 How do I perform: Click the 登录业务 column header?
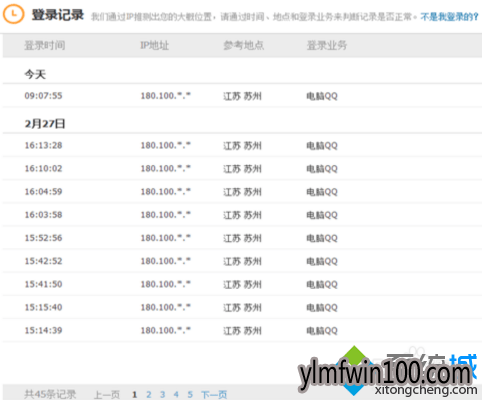(x=327, y=45)
